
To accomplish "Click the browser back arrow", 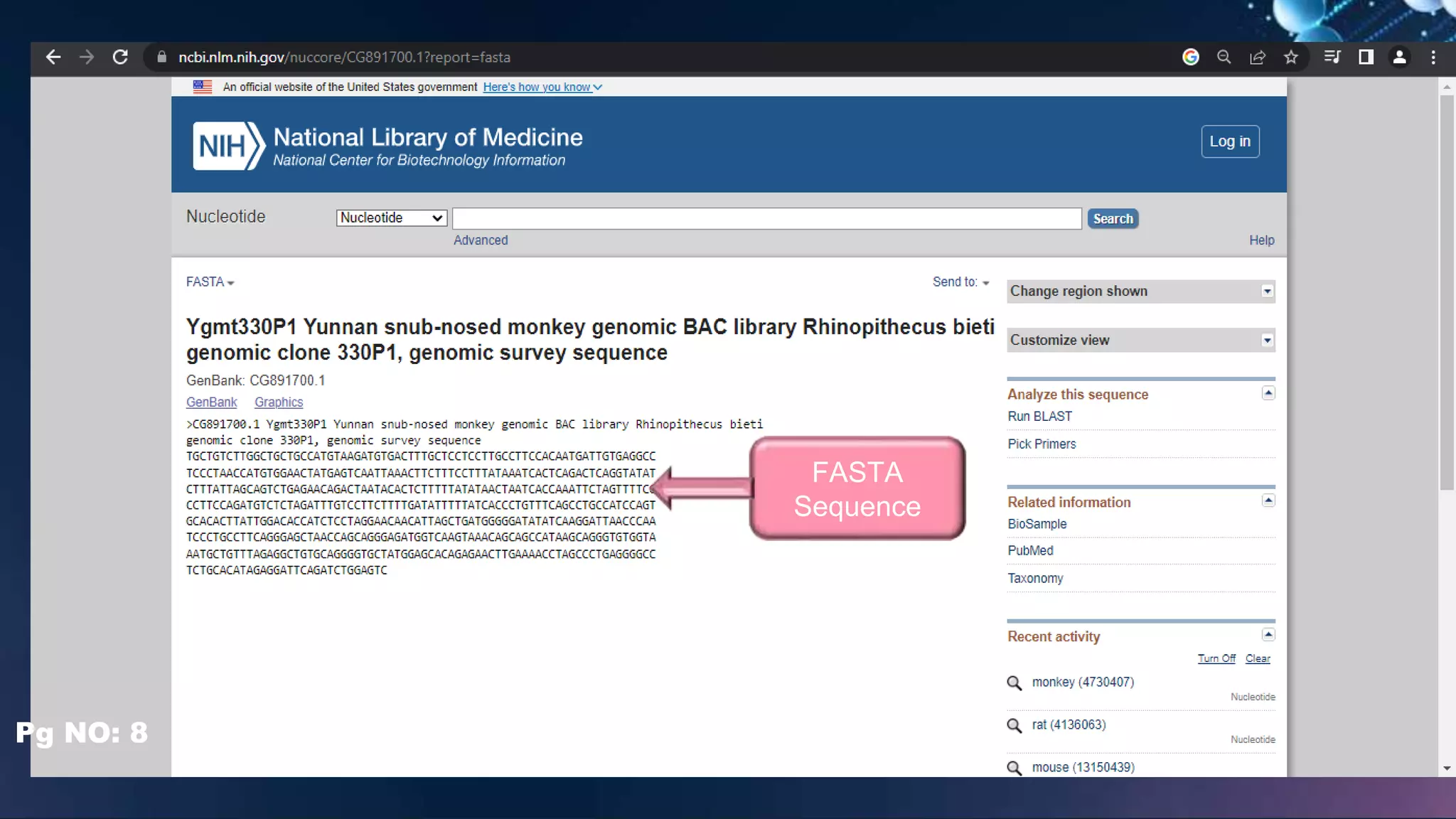I will coord(53,58).
